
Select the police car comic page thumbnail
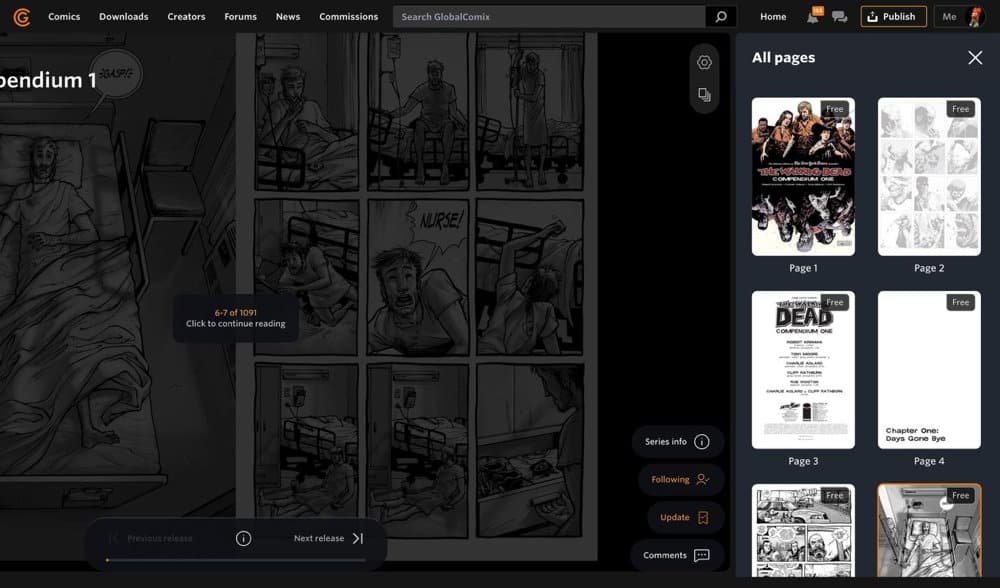803,531
